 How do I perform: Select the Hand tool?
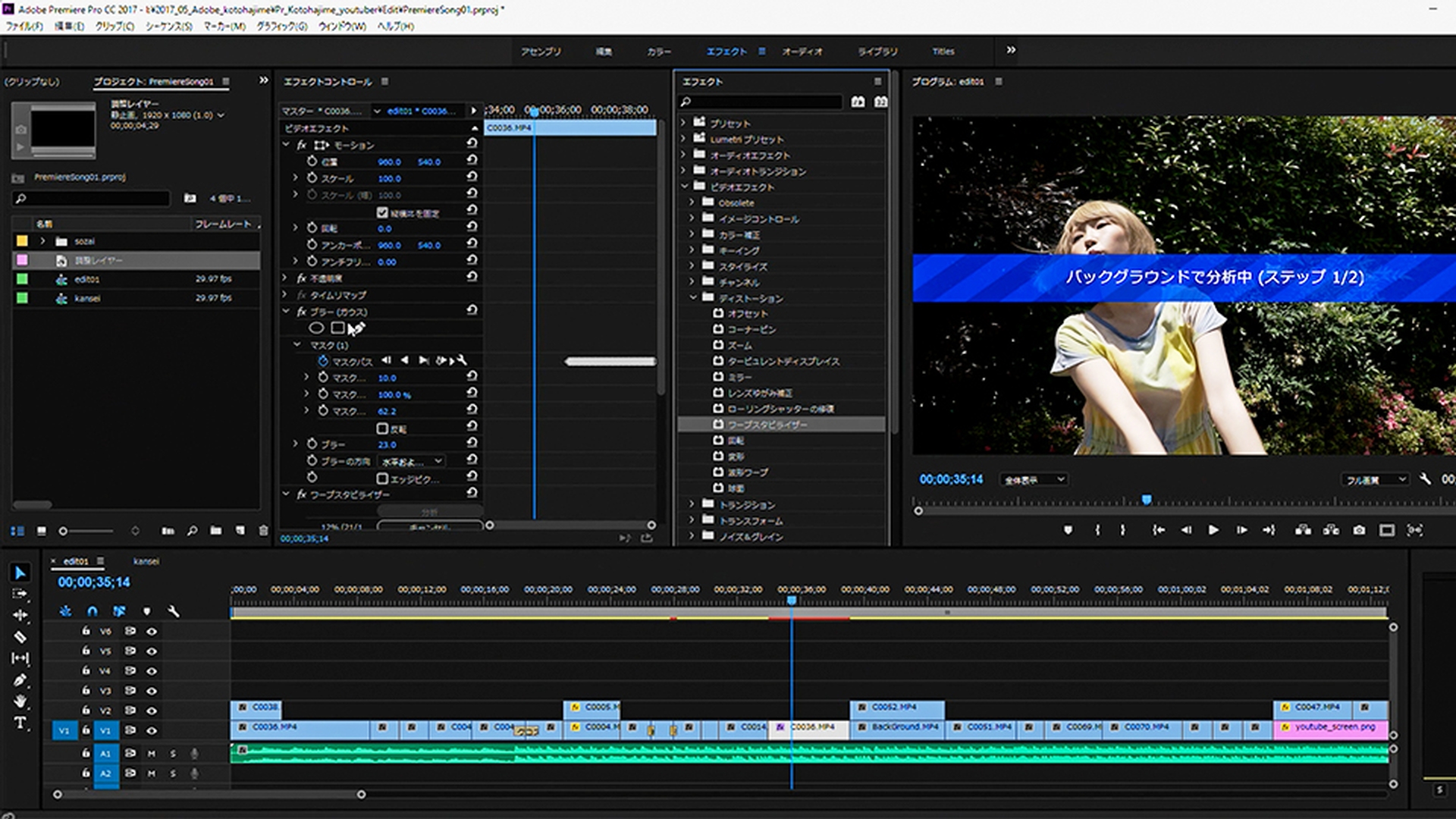coord(20,701)
